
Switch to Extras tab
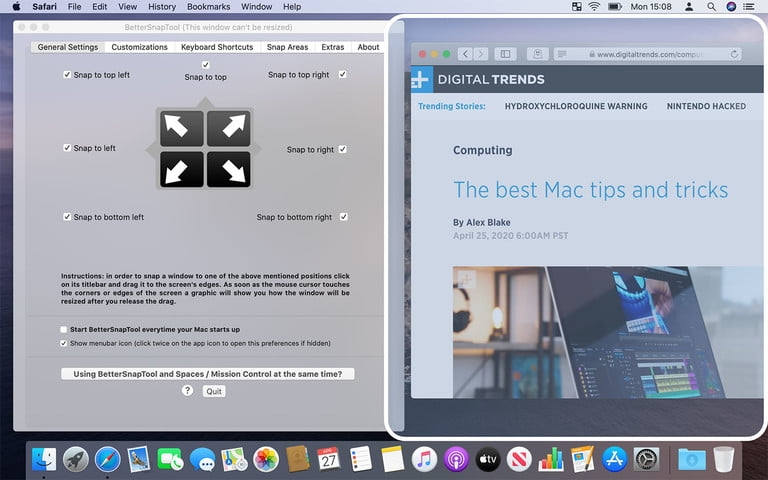(x=333, y=47)
